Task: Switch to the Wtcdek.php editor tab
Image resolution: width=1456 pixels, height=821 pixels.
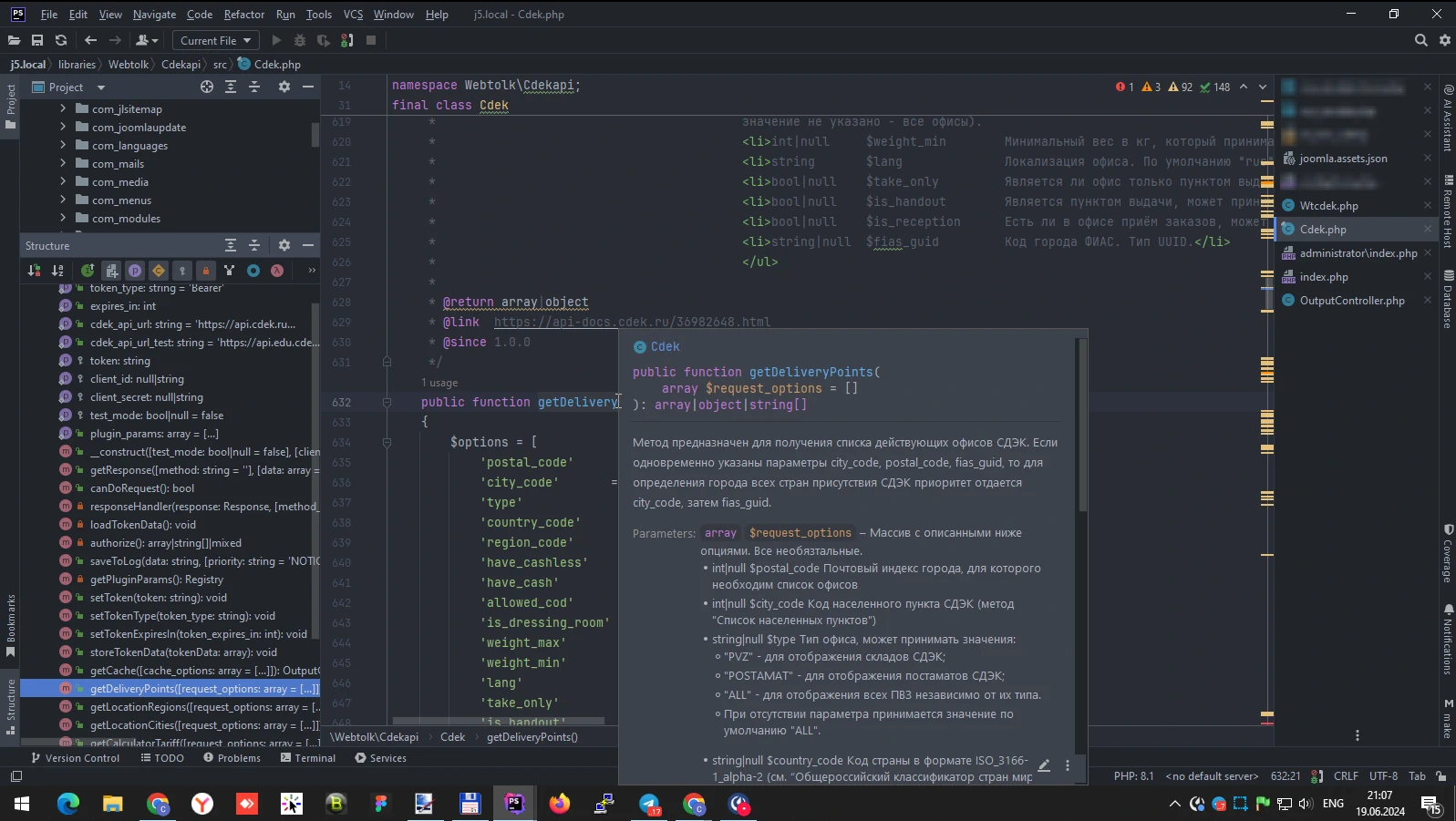Action: 1328,205
